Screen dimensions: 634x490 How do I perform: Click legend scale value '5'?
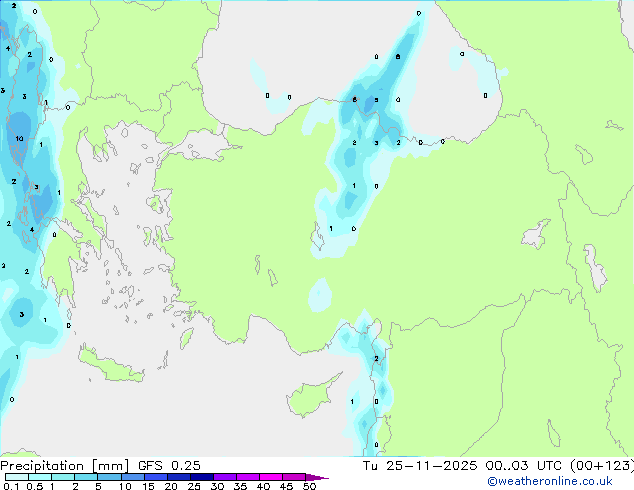pyautogui.click(x=98, y=486)
